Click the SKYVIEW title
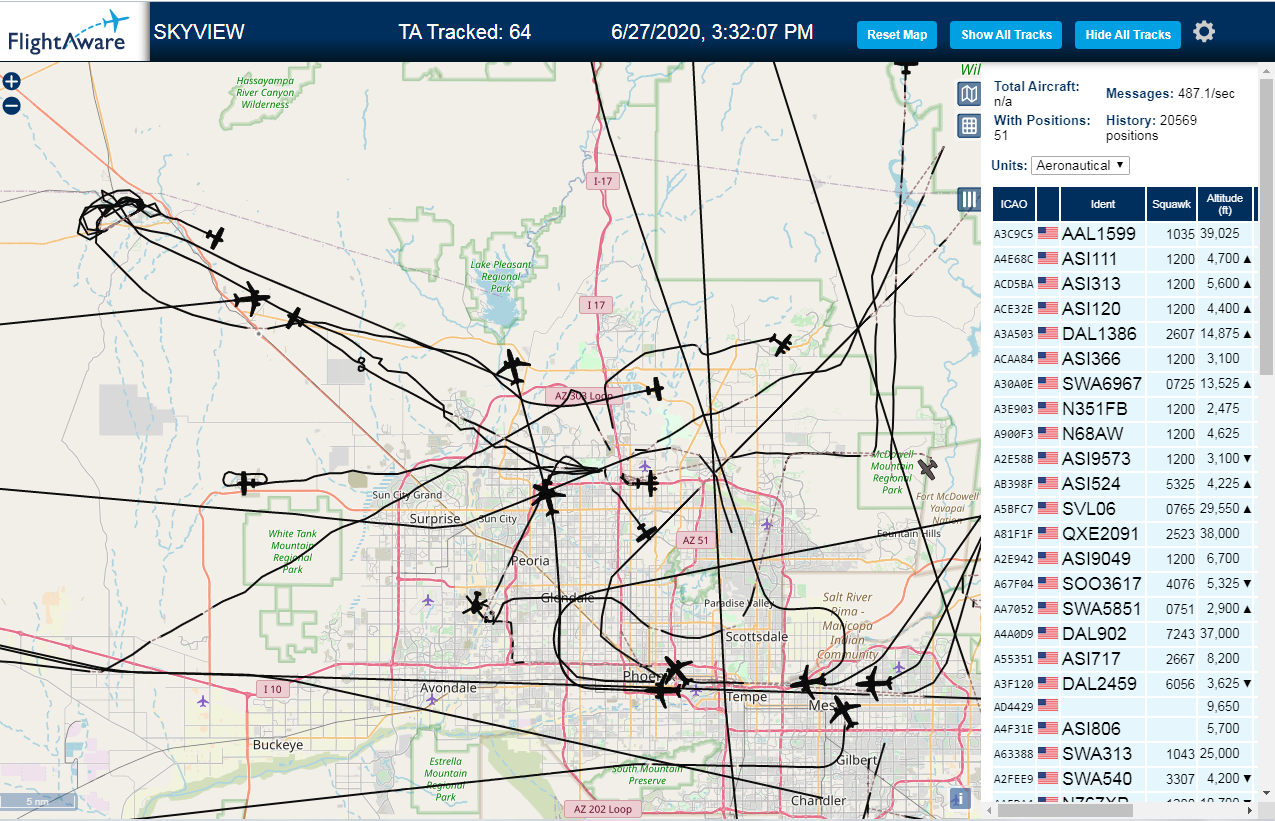1275x821 pixels. tap(199, 32)
